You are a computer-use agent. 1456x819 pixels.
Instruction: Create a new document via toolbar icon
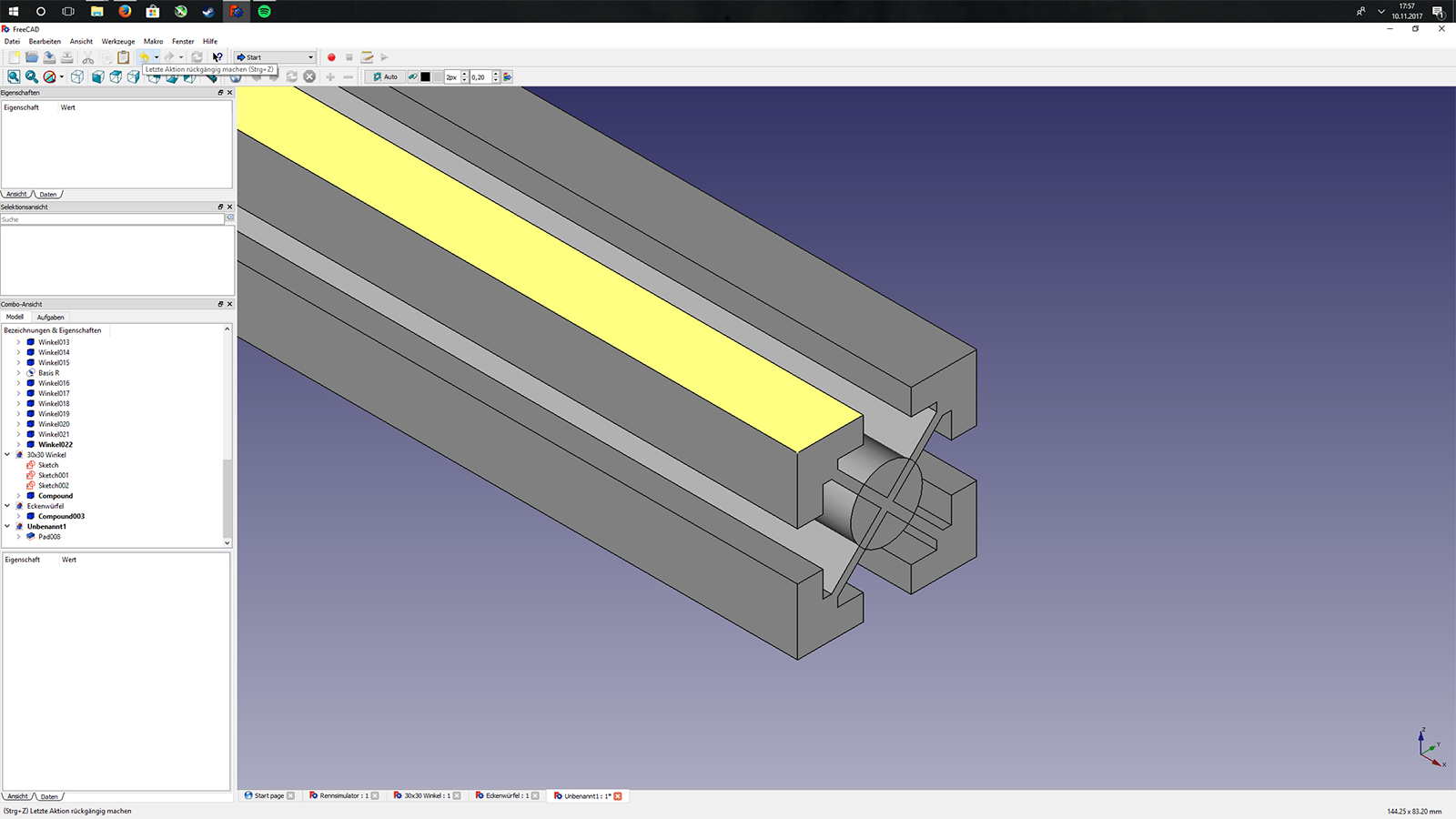pos(14,57)
